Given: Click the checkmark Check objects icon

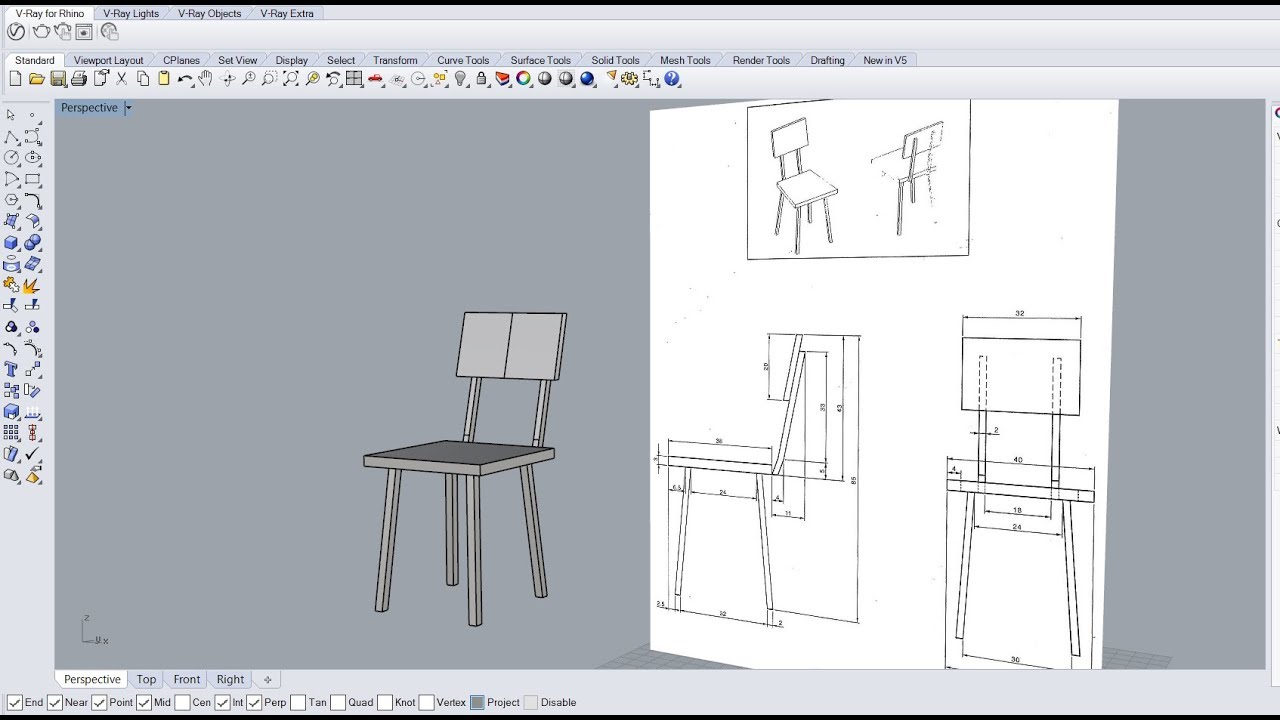Looking at the screenshot, I should 33,454.
